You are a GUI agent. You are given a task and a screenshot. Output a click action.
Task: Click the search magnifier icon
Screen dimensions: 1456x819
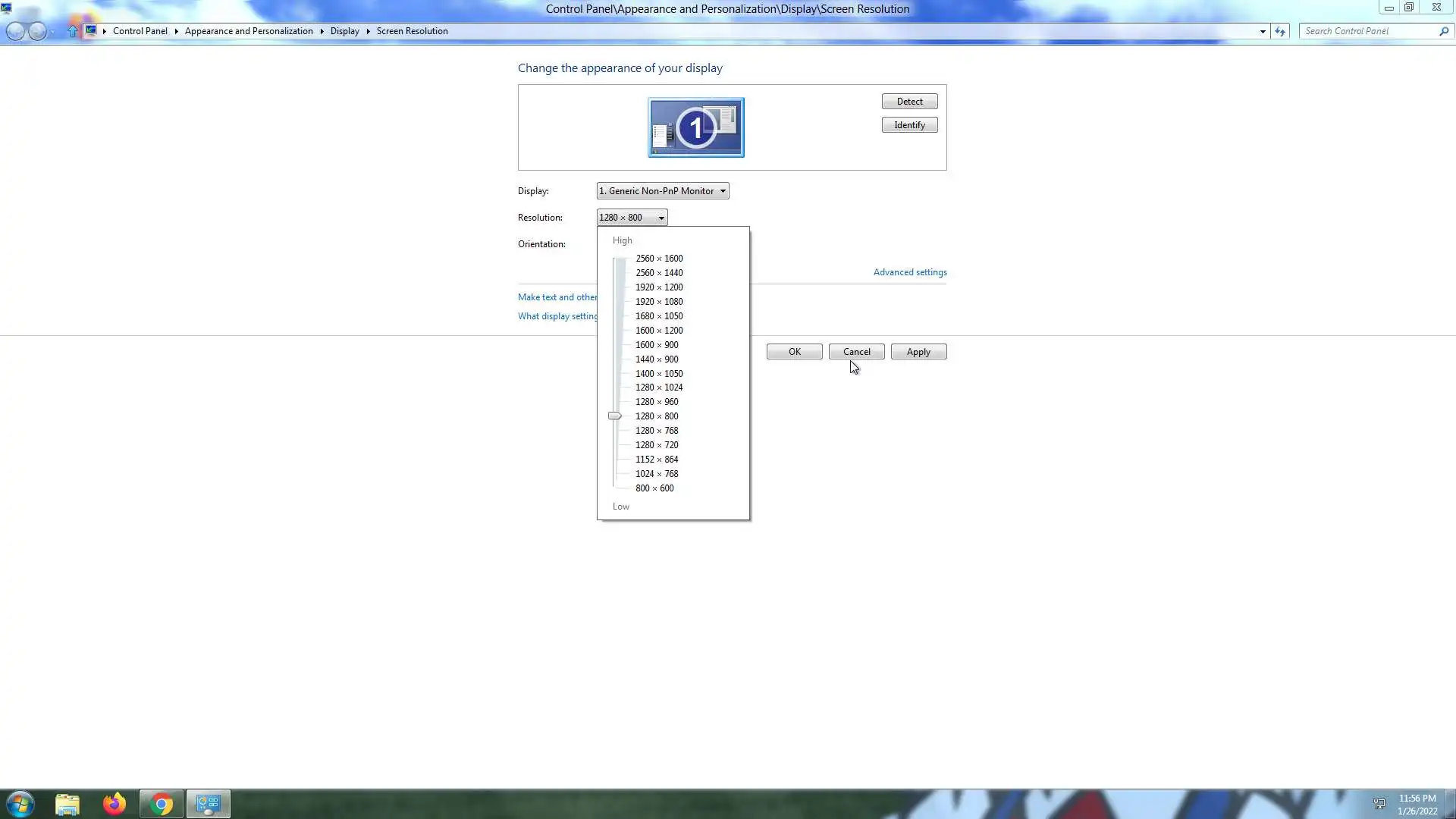pos(1443,31)
